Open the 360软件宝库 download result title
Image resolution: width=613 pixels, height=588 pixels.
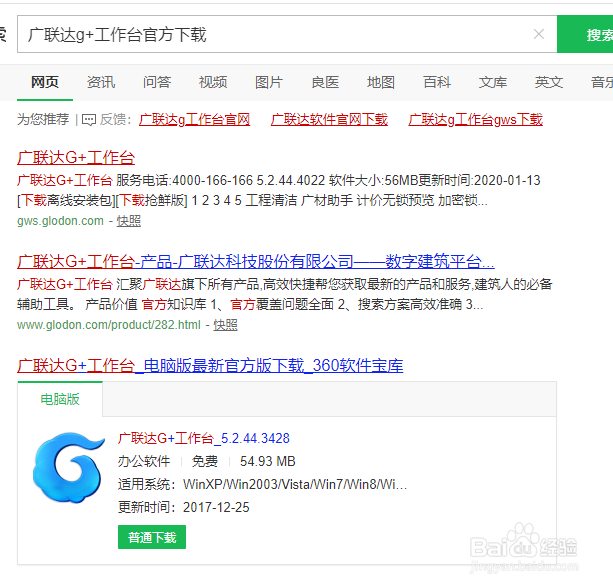click(210, 366)
